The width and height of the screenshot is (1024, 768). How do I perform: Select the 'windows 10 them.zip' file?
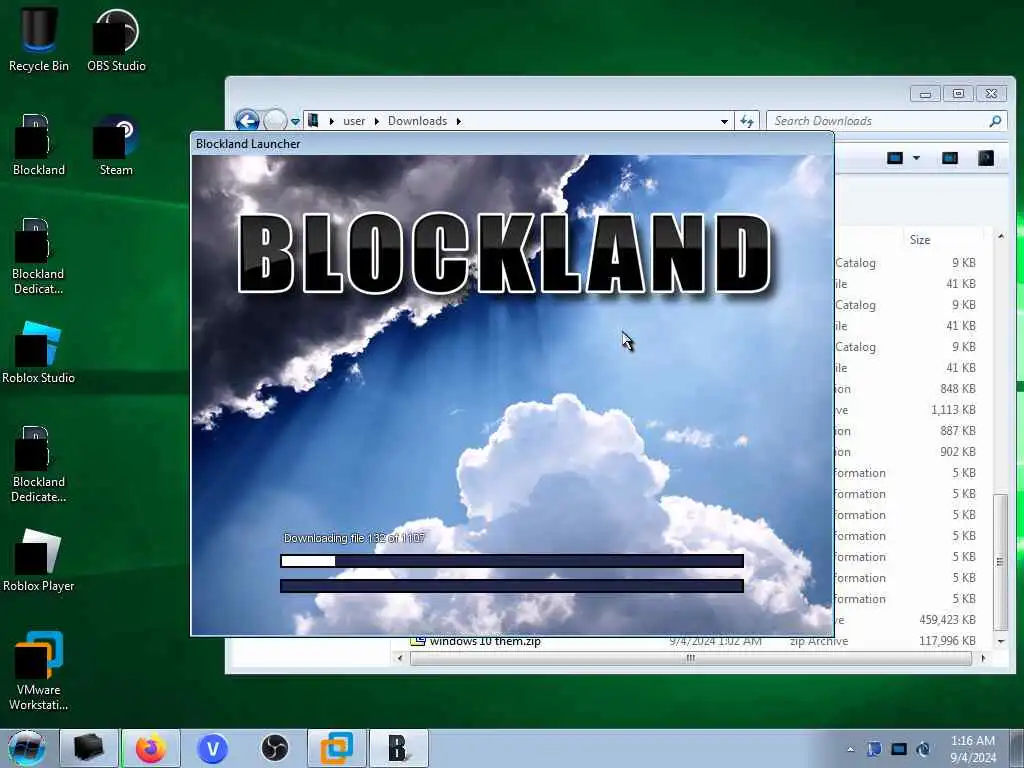click(485, 641)
